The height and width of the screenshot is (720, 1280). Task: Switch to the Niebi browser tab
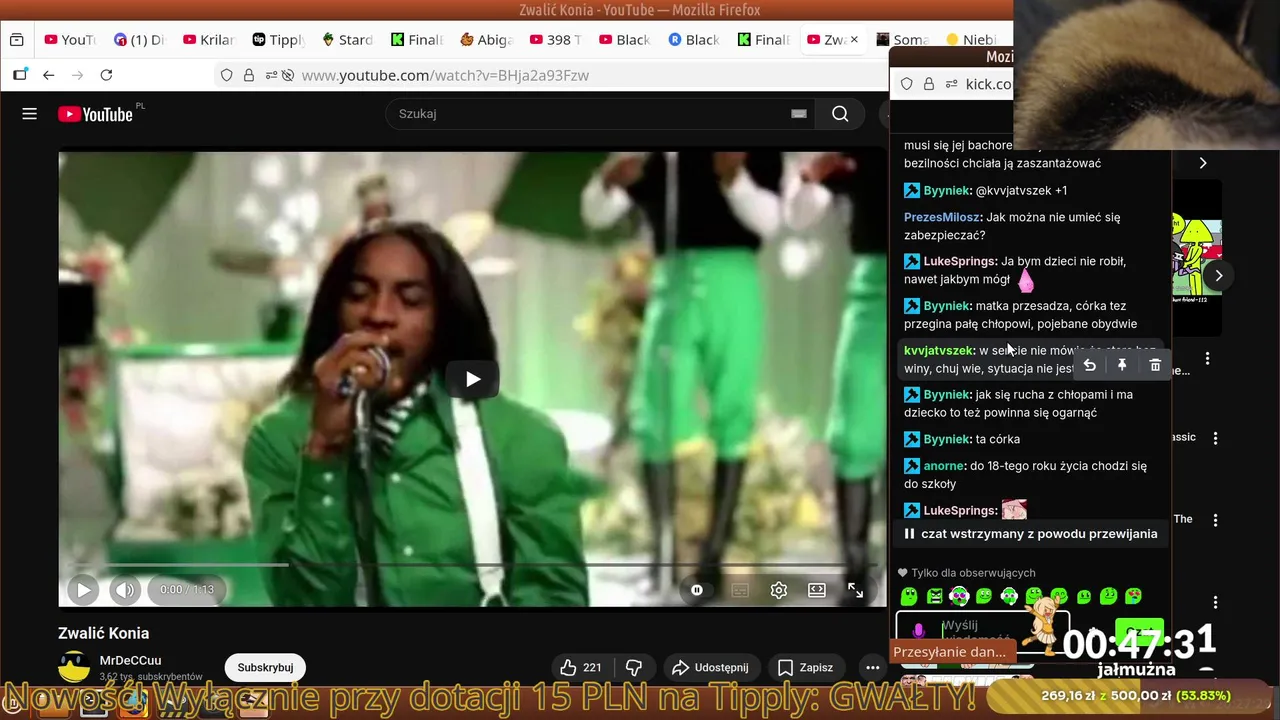click(x=970, y=40)
